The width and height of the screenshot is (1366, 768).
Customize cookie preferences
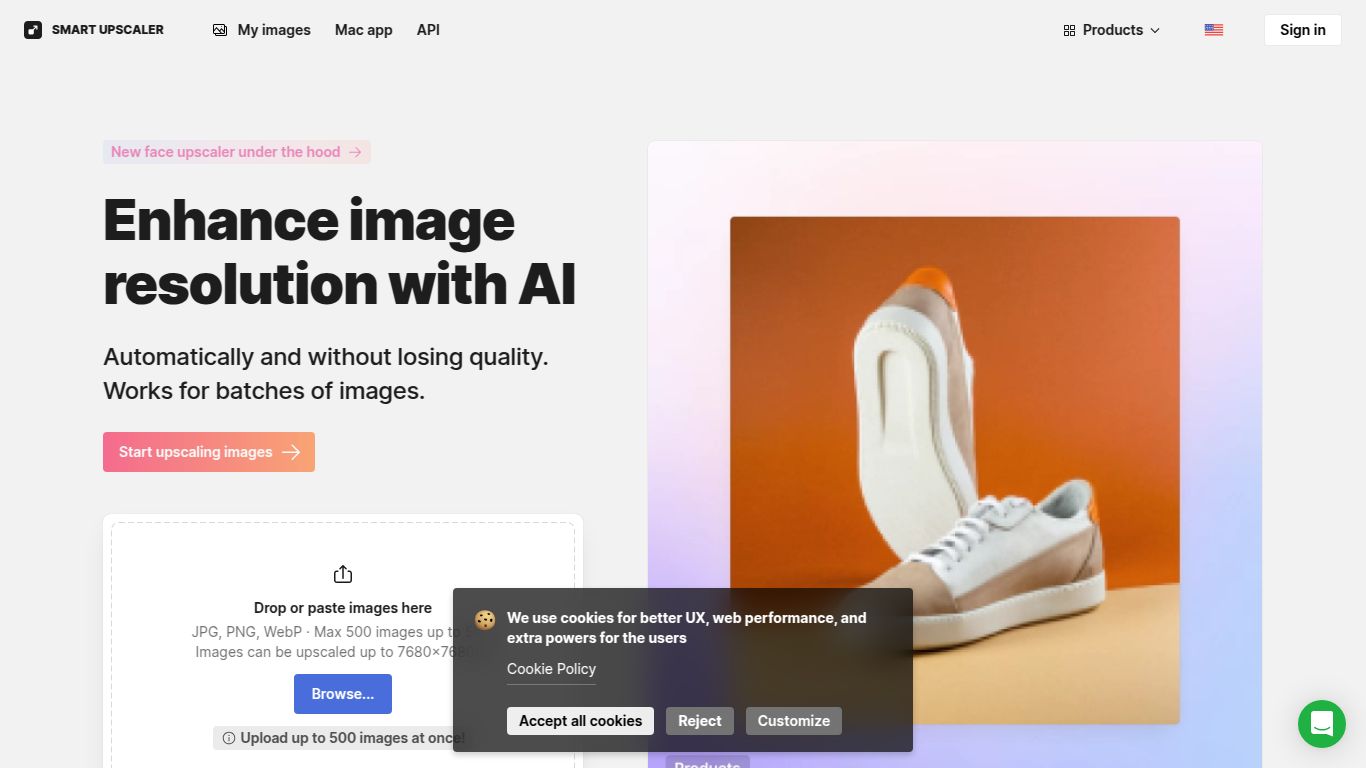point(794,721)
